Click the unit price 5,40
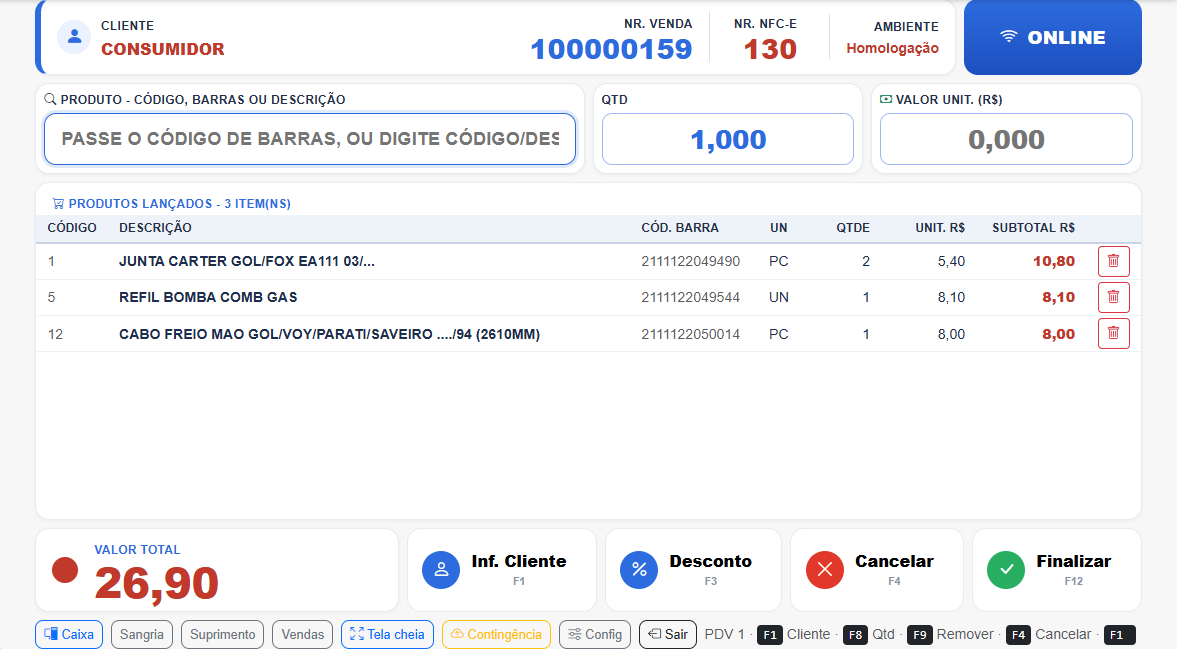 point(951,261)
